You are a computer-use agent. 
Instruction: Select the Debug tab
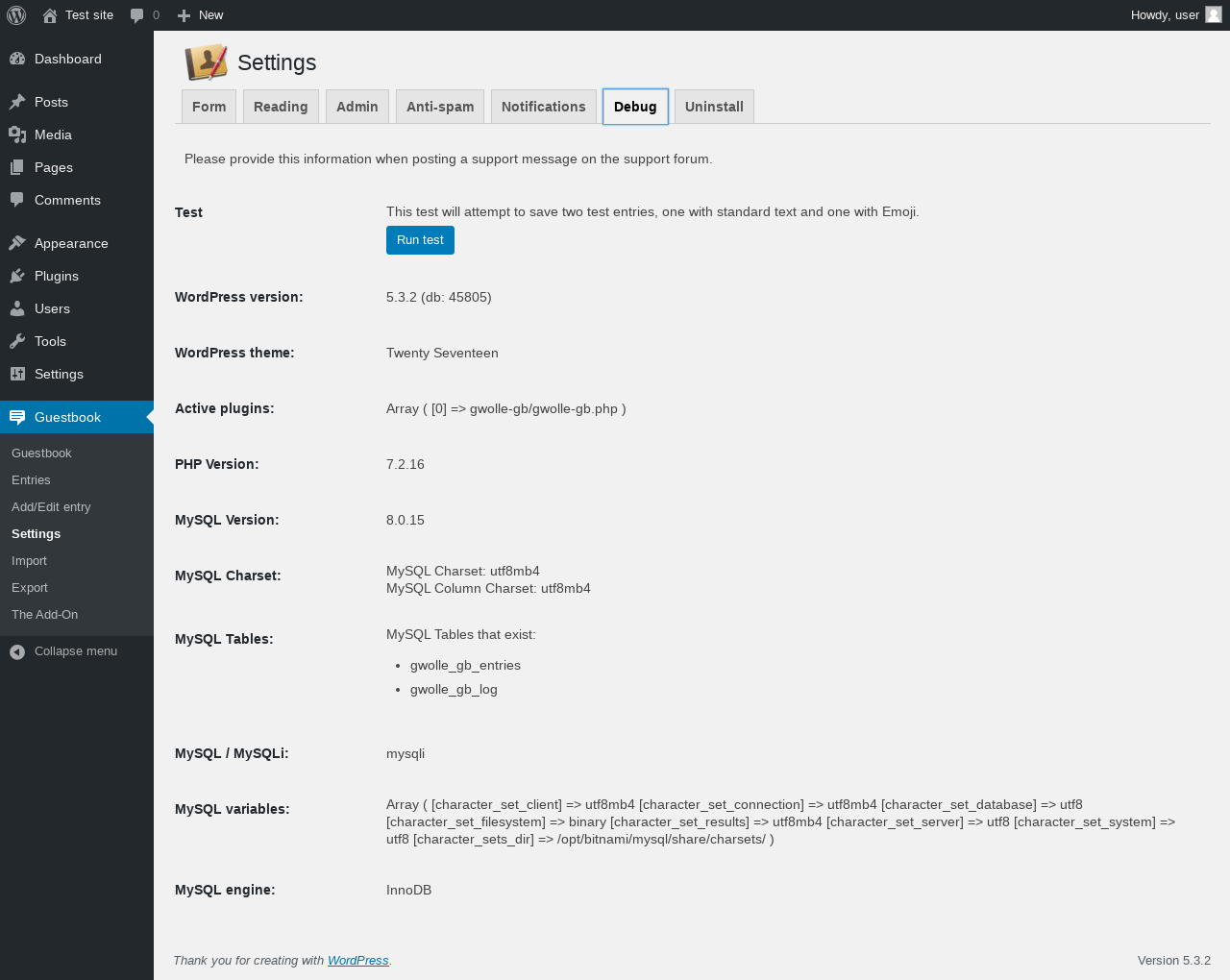coord(635,107)
